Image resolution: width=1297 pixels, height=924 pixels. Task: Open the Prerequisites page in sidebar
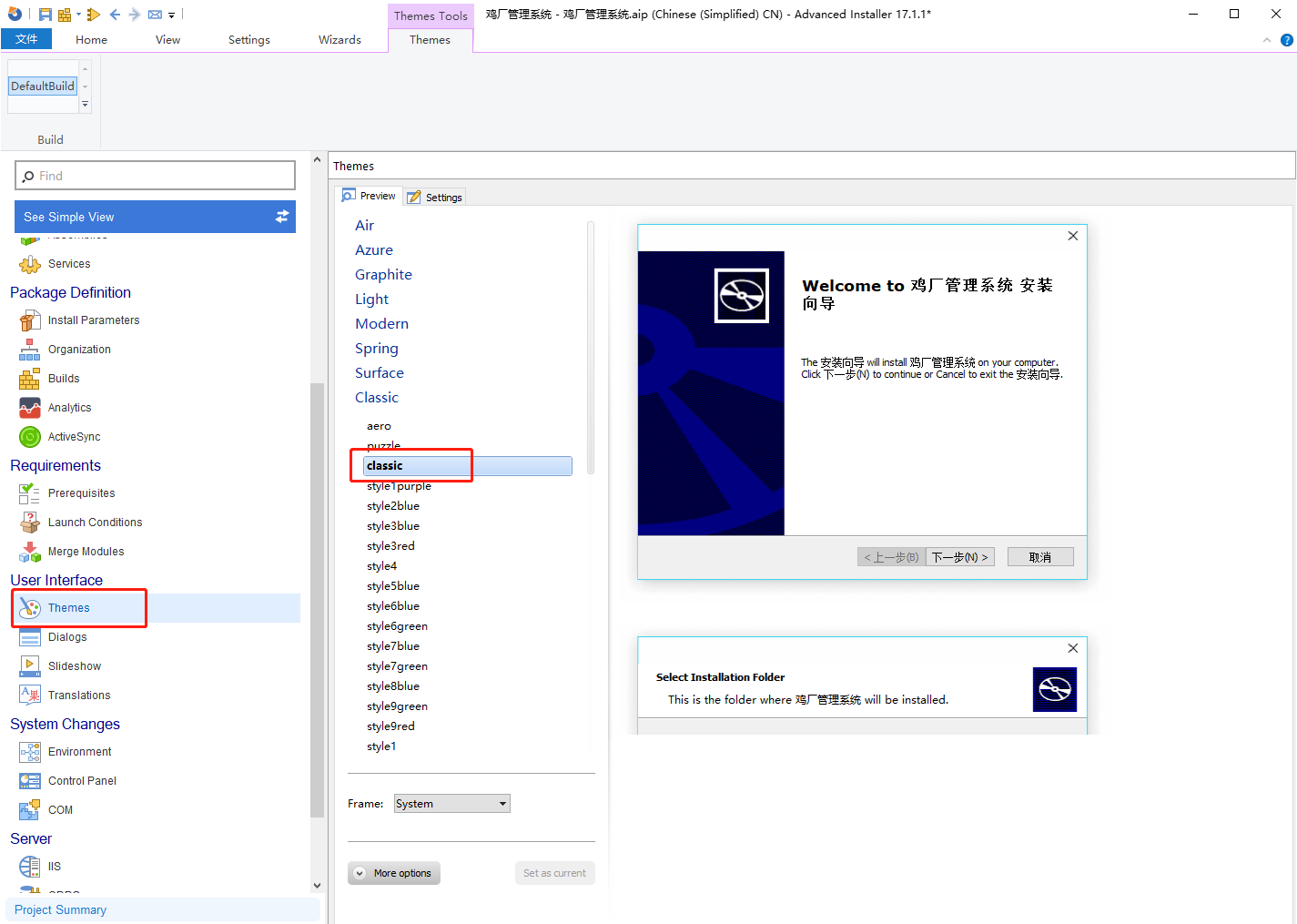[81, 493]
